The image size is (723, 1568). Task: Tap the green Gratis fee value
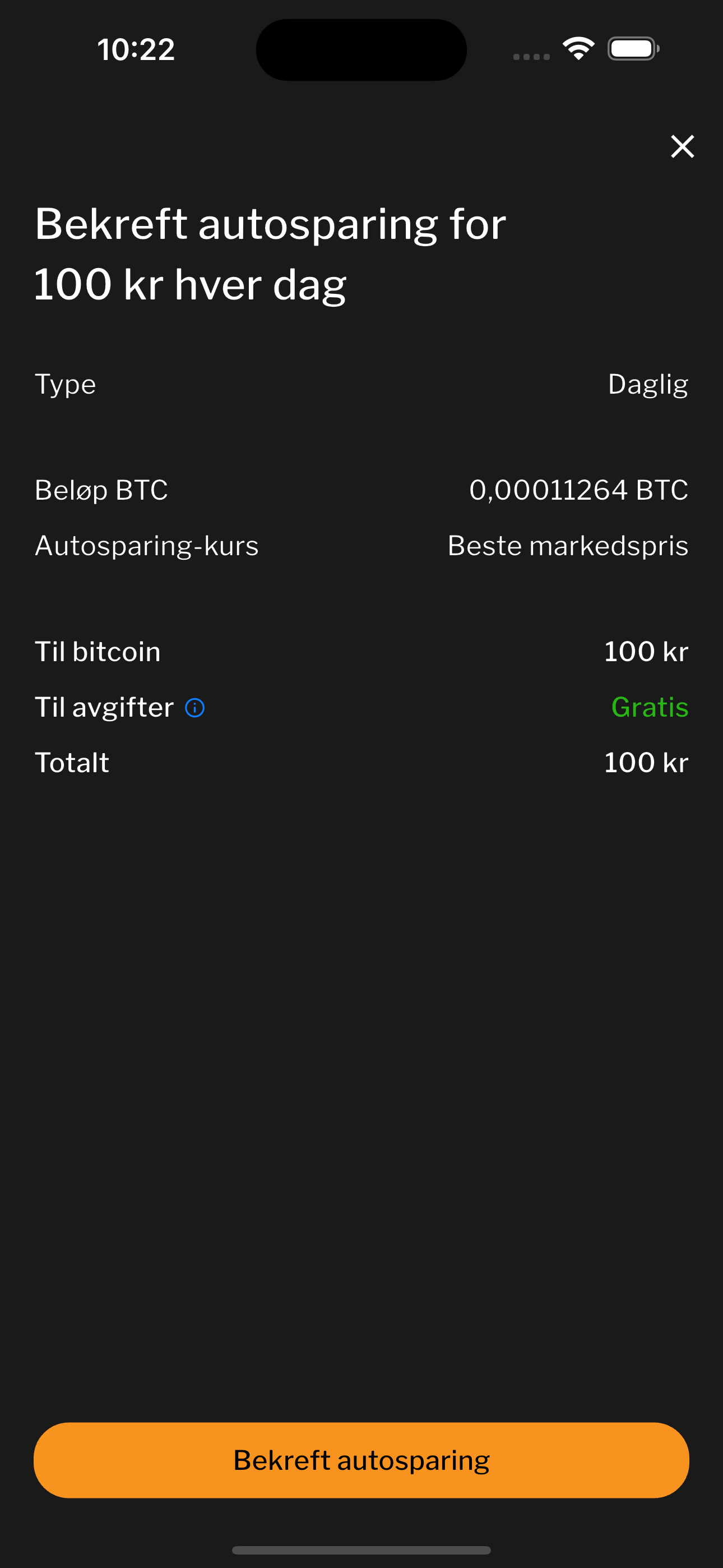point(650,707)
